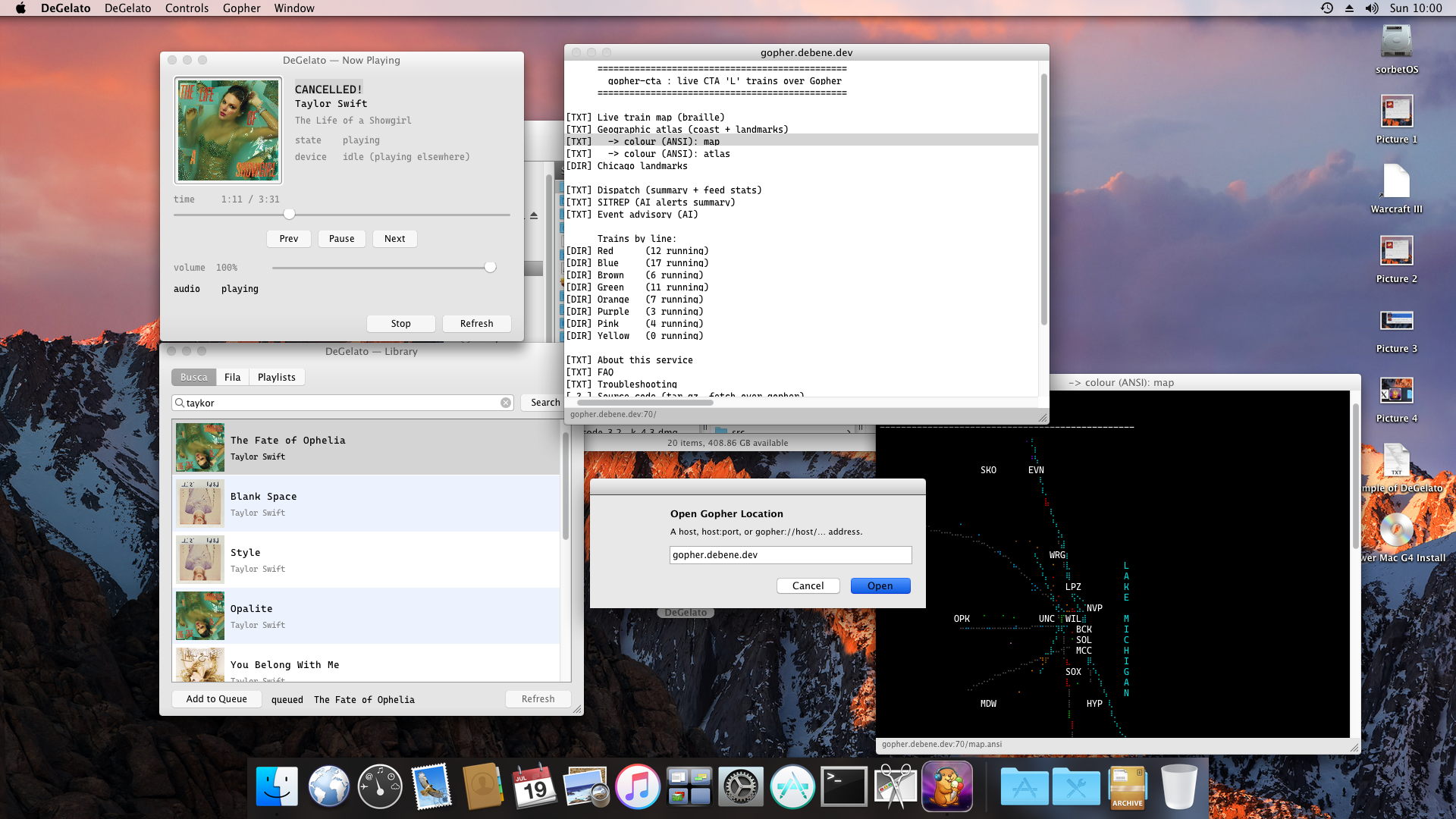The height and width of the screenshot is (819, 1456).
Task: Click the DeGelato gopher dock icon
Action: point(947,786)
